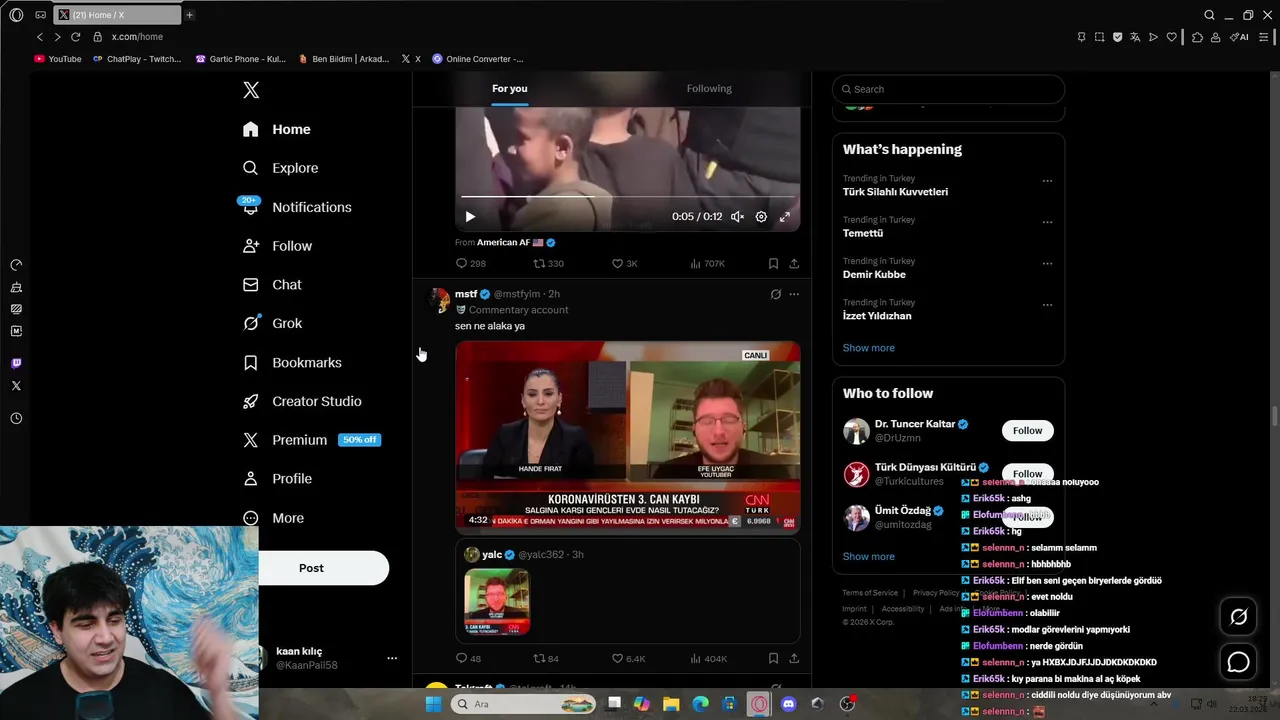The image size is (1280, 720).
Task: Open Home in the X sidebar
Action: click(x=277, y=129)
